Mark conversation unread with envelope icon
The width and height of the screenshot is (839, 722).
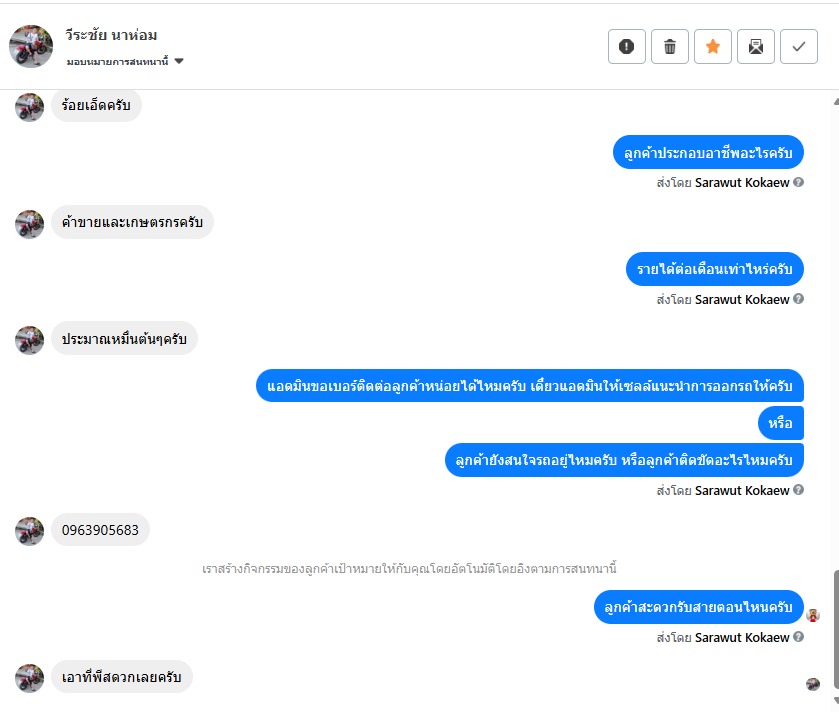[756, 47]
